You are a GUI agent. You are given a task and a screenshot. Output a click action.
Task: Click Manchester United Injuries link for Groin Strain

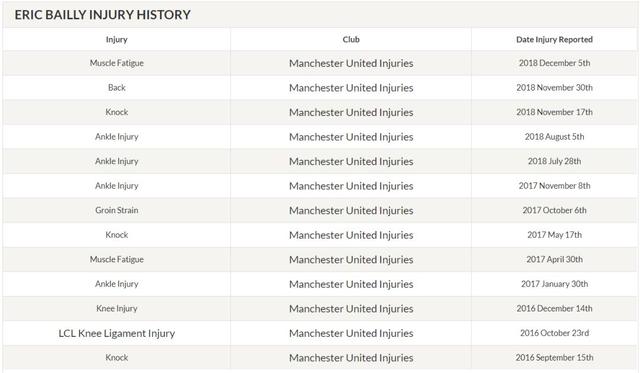[x=351, y=211]
